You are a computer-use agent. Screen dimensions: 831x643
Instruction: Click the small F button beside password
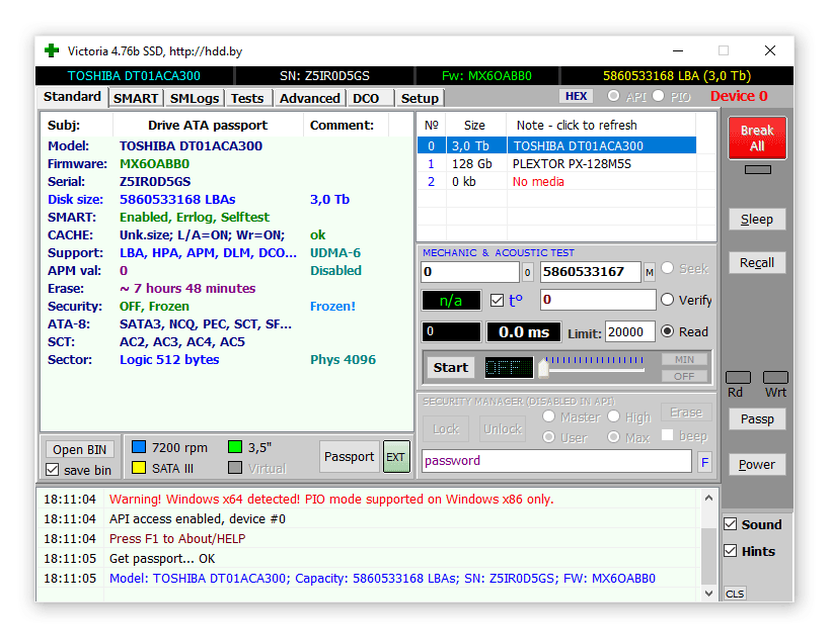pyautogui.click(x=705, y=462)
